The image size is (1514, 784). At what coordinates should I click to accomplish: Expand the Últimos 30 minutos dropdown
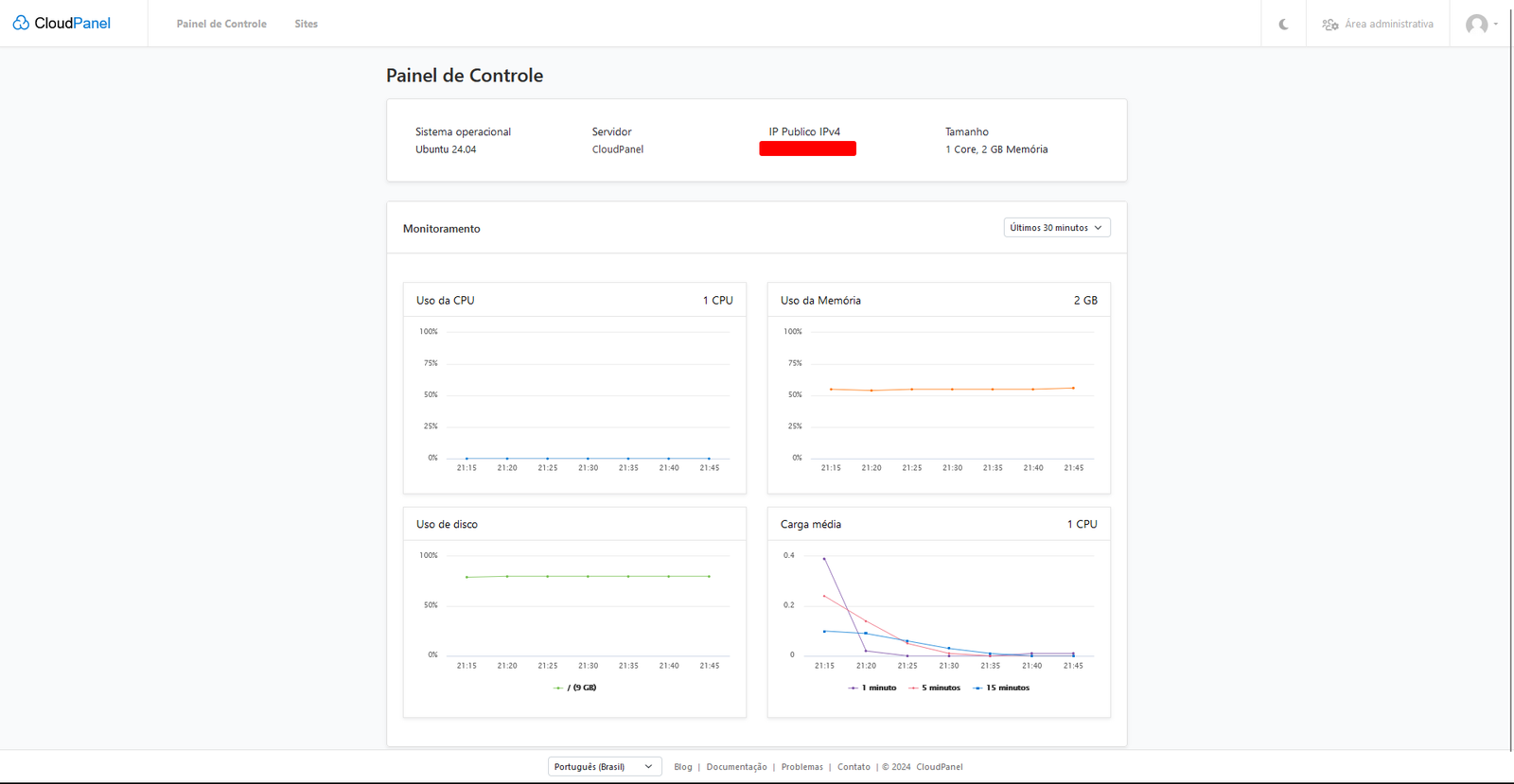pos(1056,228)
